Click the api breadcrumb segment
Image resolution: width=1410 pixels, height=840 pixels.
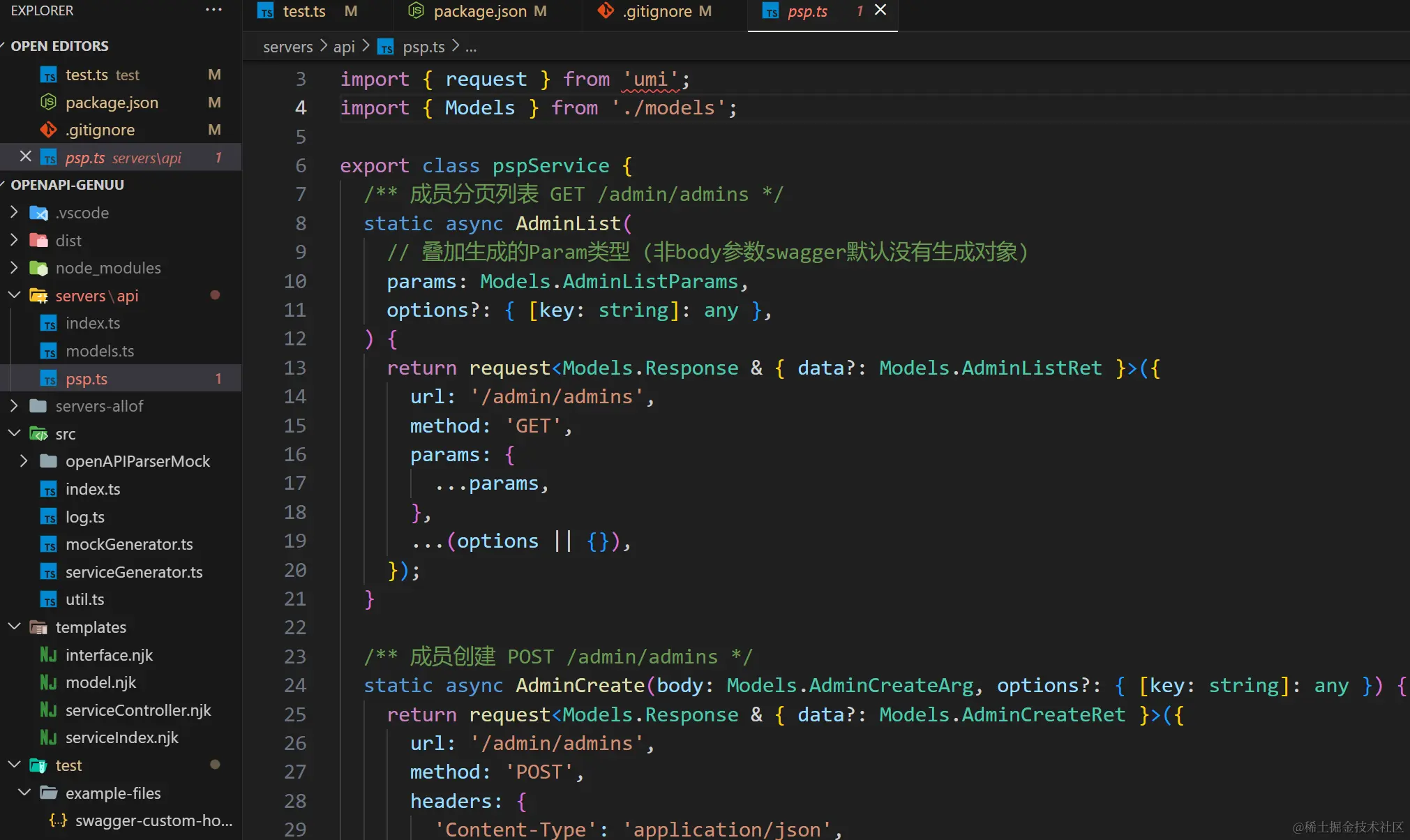pyautogui.click(x=344, y=47)
